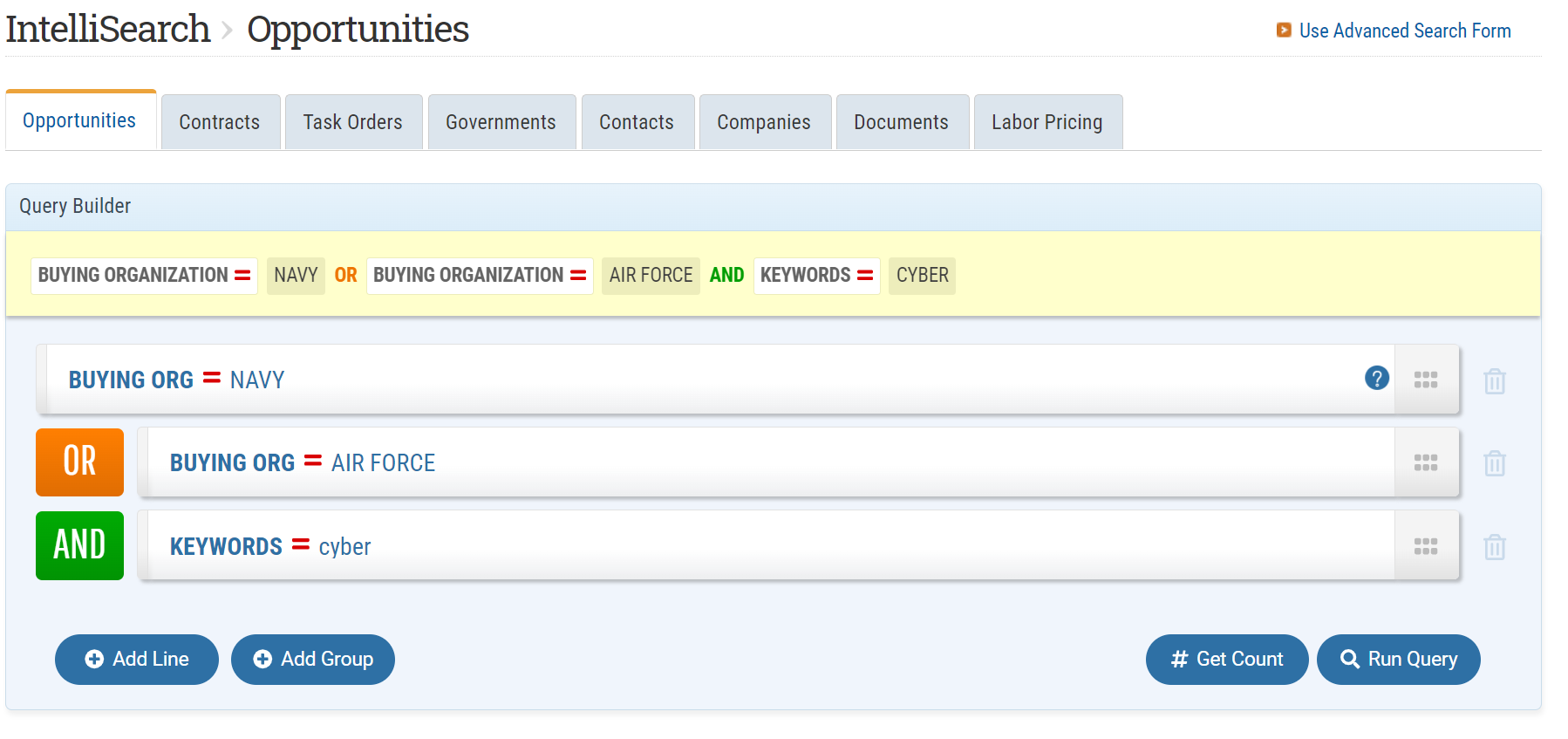Viewport: 1568px width, 739px height.
Task: Toggle the green AND operator
Action: pyautogui.click(x=79, y=545)
